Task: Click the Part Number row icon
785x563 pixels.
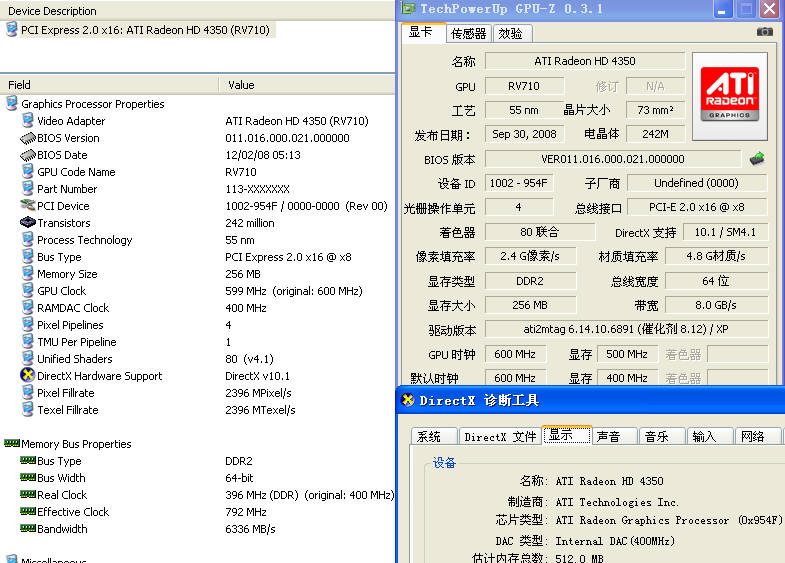Action: coord(28,189)
